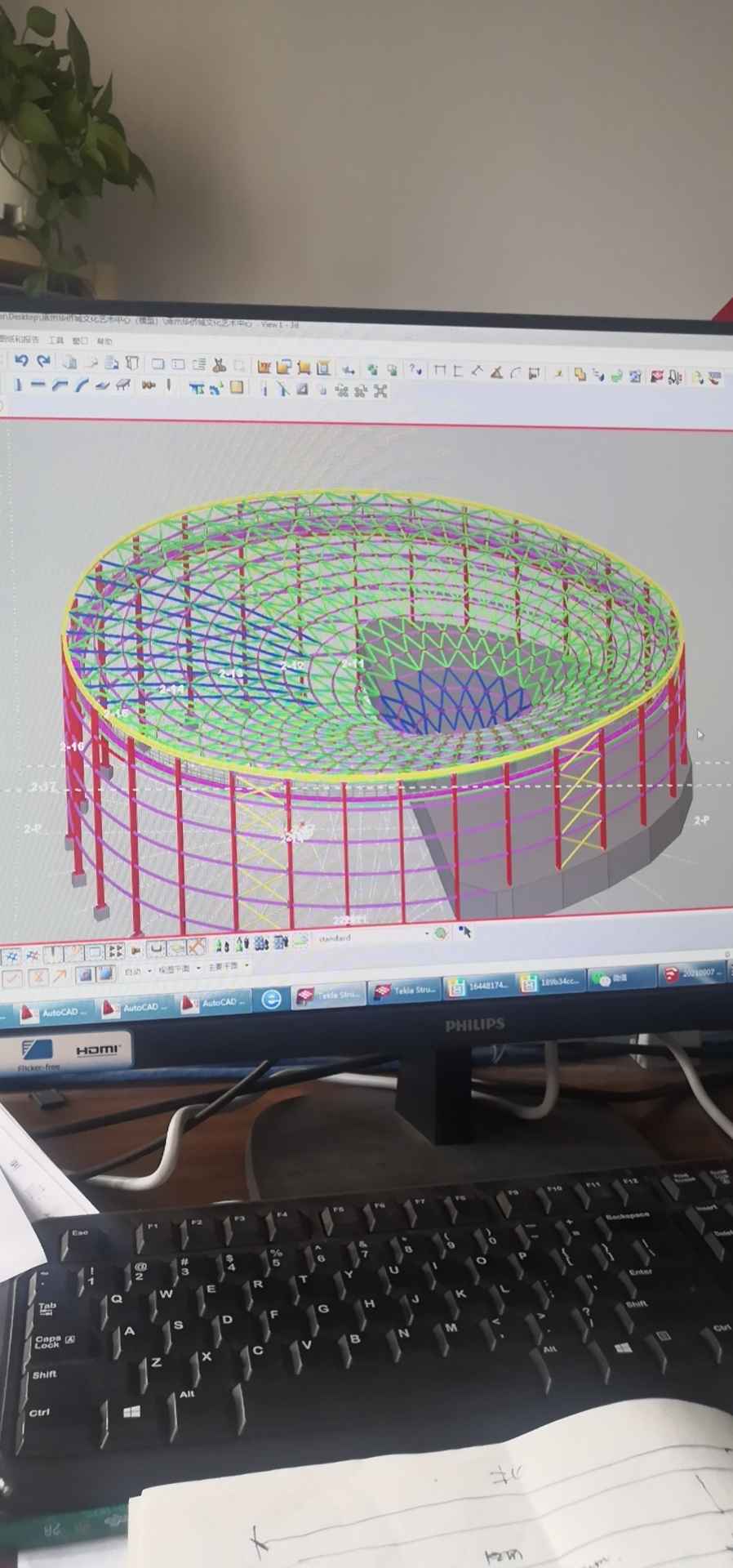Open the 帮助 menu
Viewport: 733px width, 1568px height.
click(x=104, y=341)
